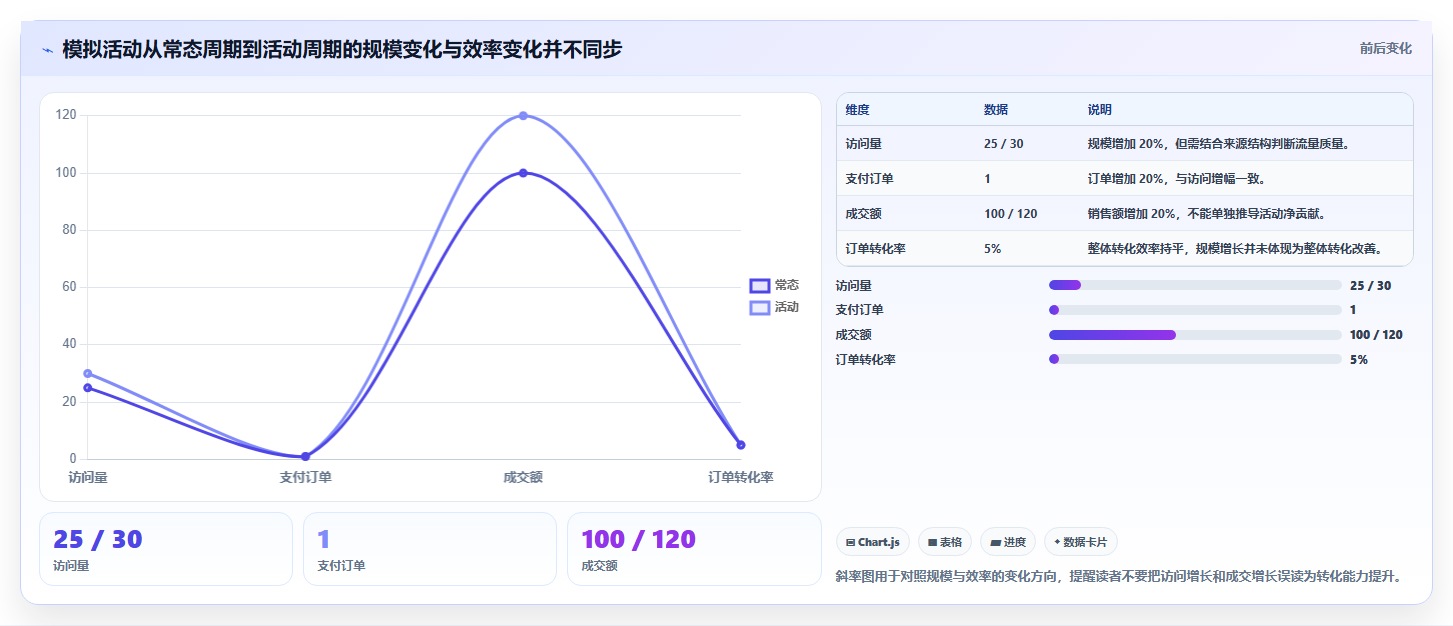Screen dimensions: 1453x626
Task: Click the 活动 line peak point at 120
Action: click(x=523, y=116)
